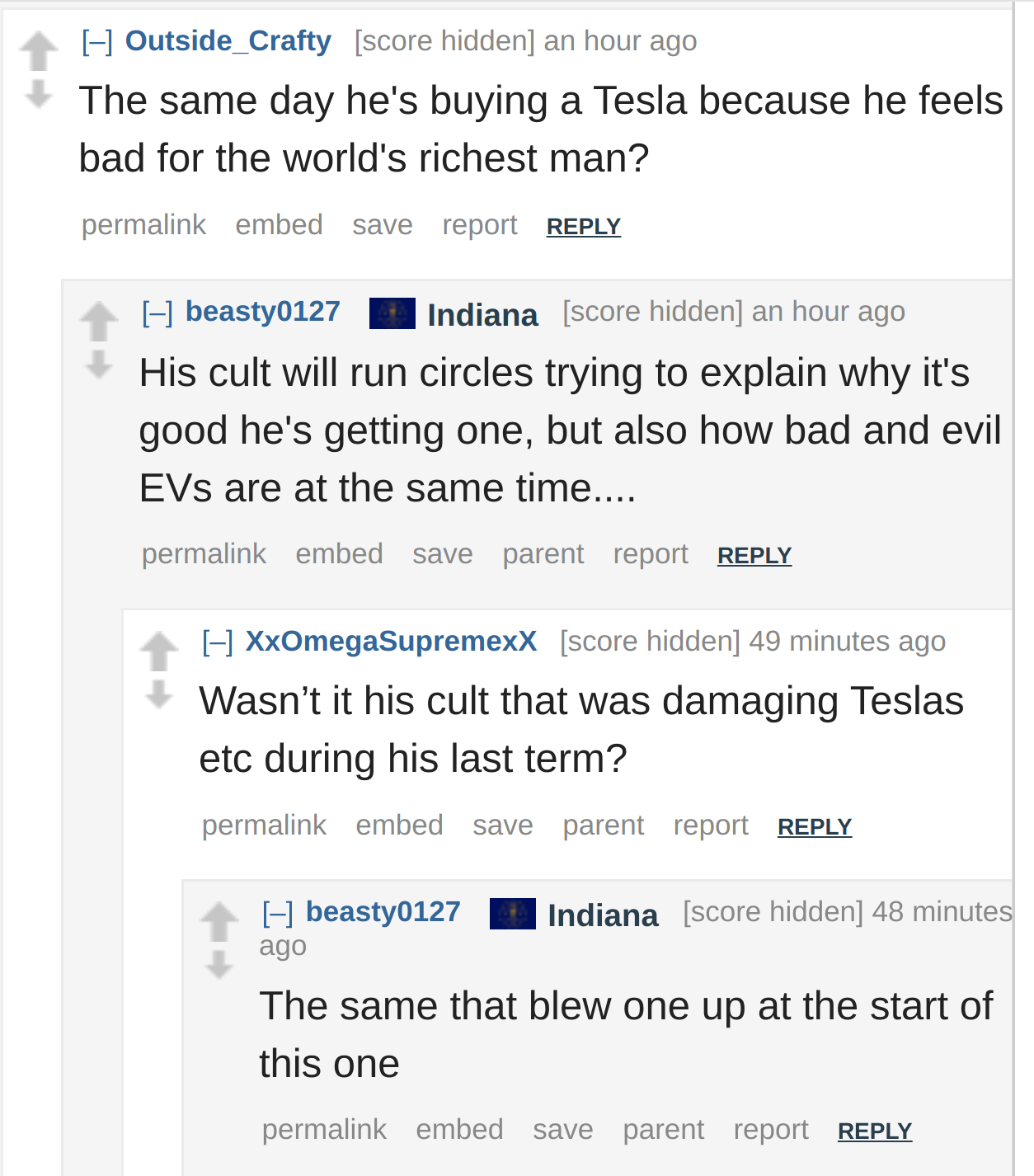Collapse beasty0127's first reply thread
Screen dimensions: 1034x1176
pyautogui.click(x=157, y=313)
